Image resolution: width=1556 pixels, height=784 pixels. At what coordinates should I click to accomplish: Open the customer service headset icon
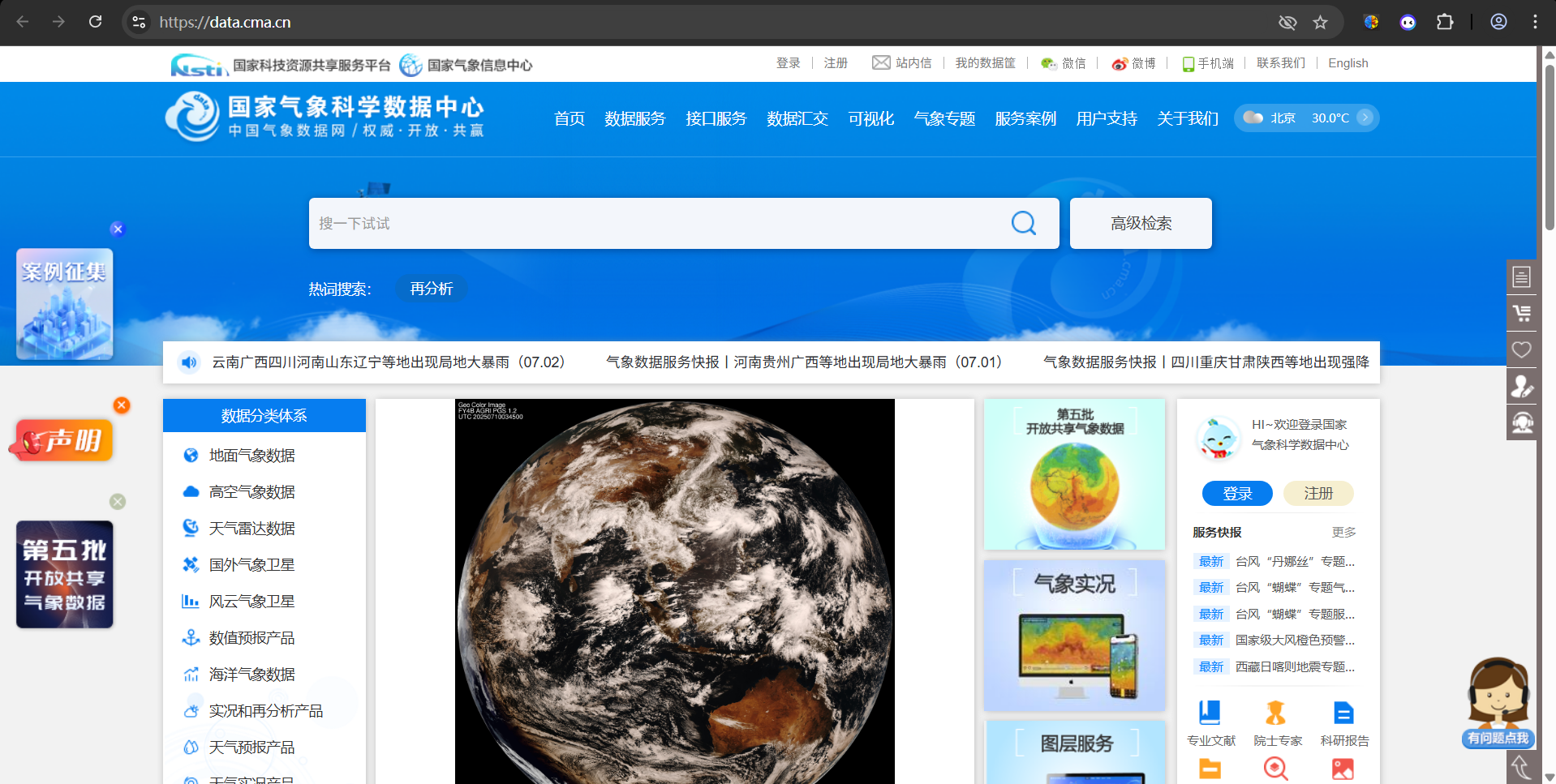1521,422
